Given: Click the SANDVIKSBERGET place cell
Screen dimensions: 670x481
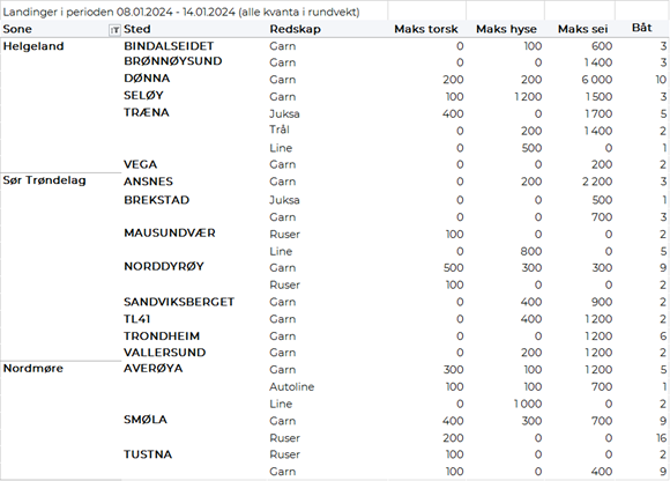Looking at the screenshot, I should point(179,301).
